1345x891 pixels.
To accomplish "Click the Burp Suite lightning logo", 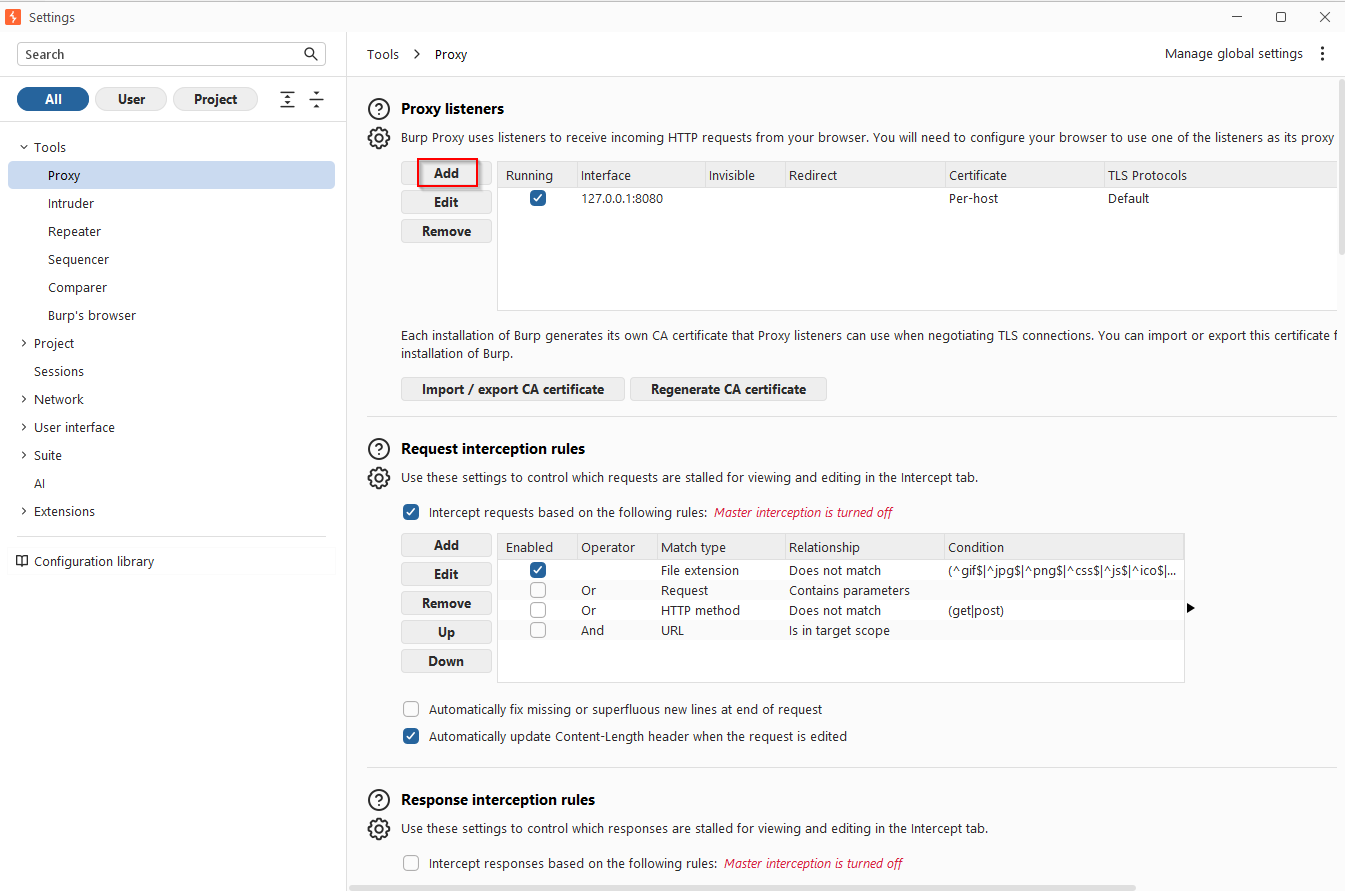I will pos(13,17).
